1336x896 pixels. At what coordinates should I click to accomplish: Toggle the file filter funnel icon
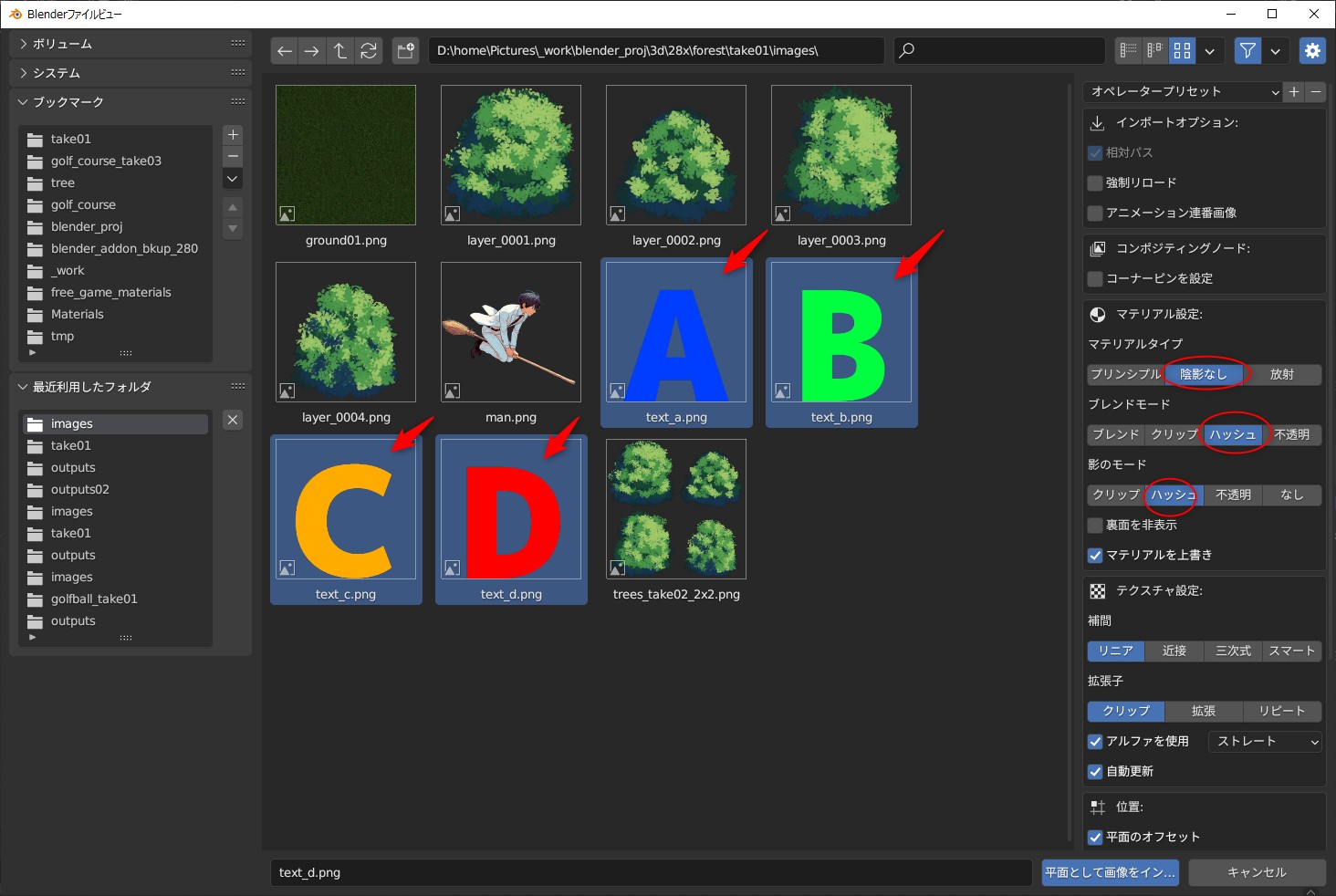pos(1247,51)
